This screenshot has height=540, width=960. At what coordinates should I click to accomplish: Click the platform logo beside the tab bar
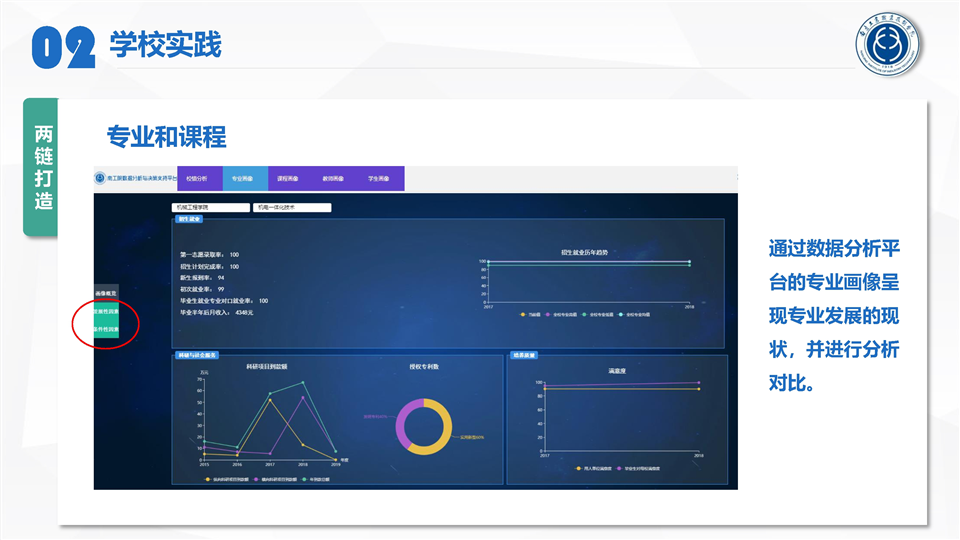100,178
